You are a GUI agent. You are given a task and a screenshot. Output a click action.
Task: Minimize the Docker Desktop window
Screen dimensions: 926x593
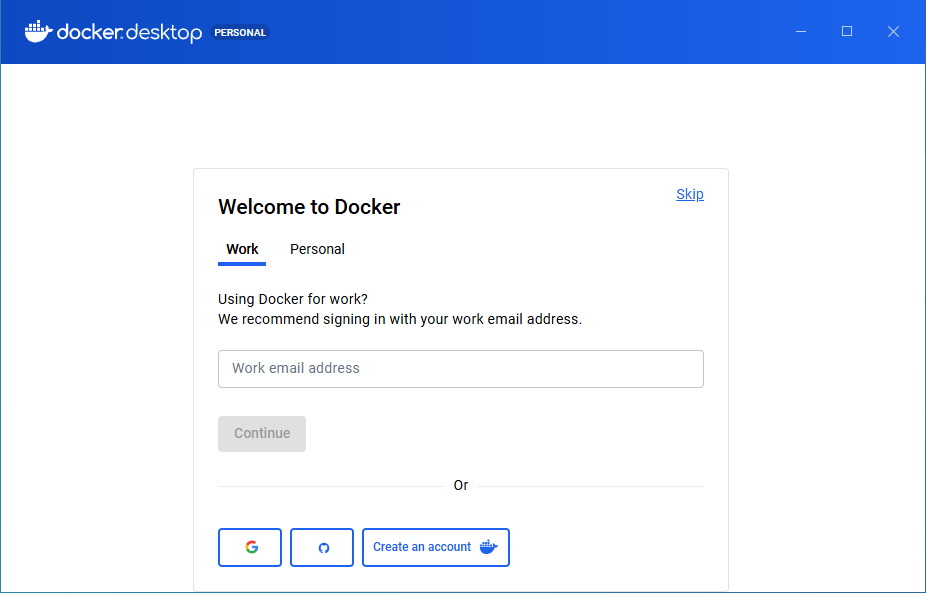pyautogui.click(x=801, y=32)
